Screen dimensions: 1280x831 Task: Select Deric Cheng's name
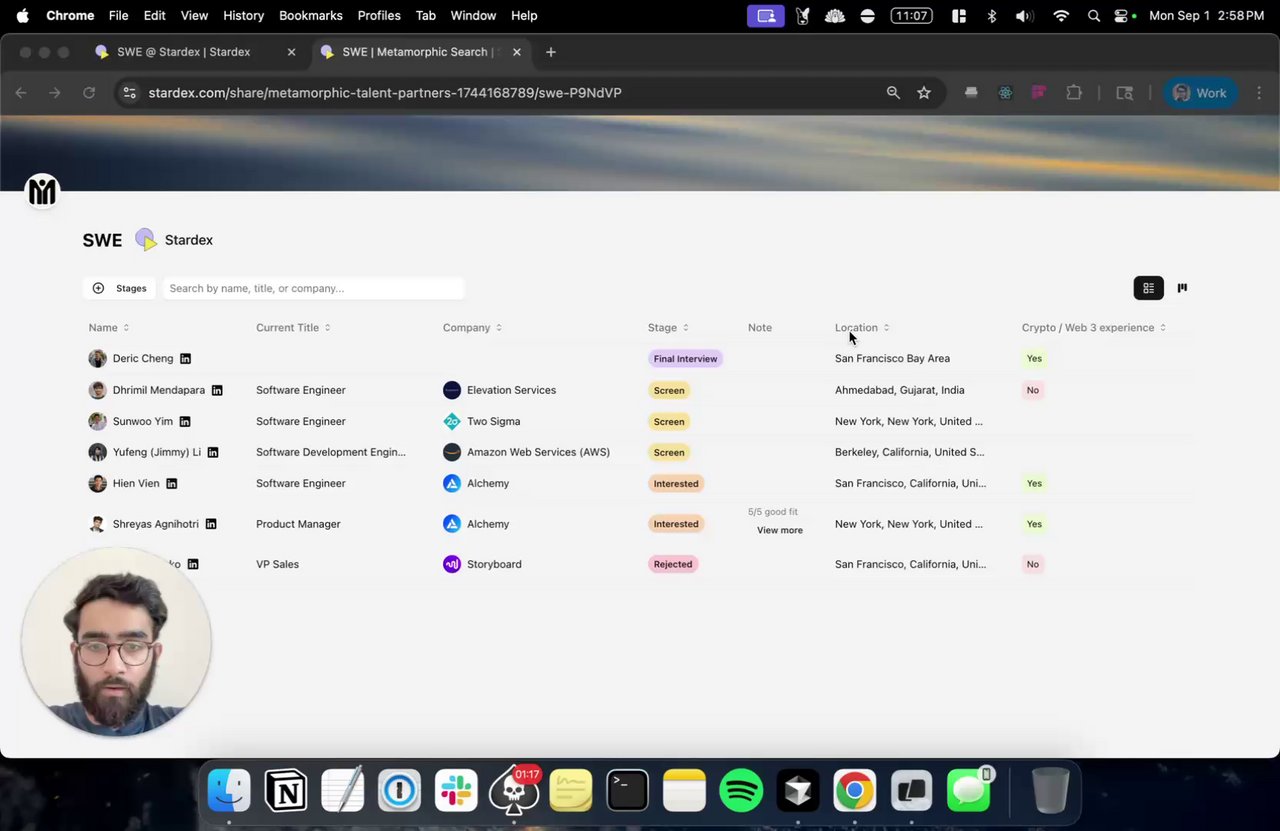[x=143, y=359]
